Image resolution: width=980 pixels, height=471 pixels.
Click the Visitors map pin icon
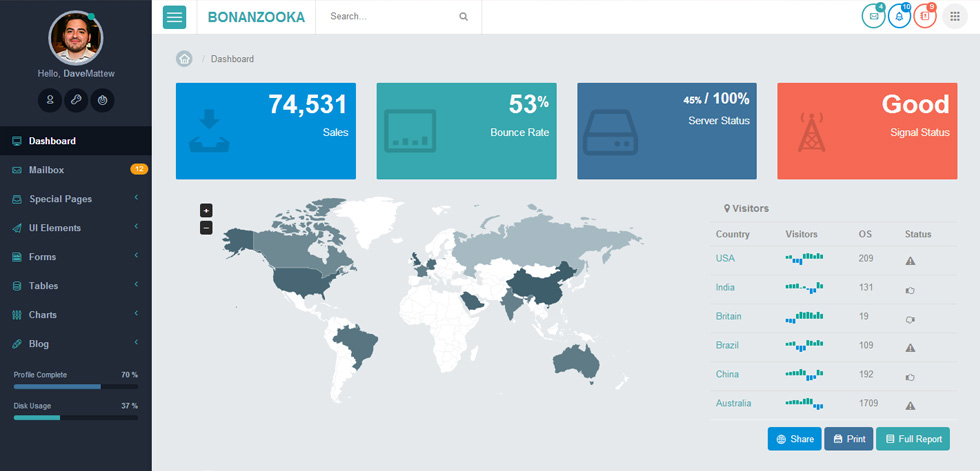coord(727,208)
